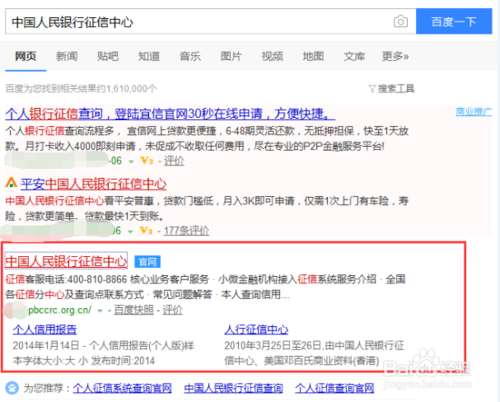Open the 视频 tab
The image size is (500, 402).
pyautogui.click(x=272, y=56)
